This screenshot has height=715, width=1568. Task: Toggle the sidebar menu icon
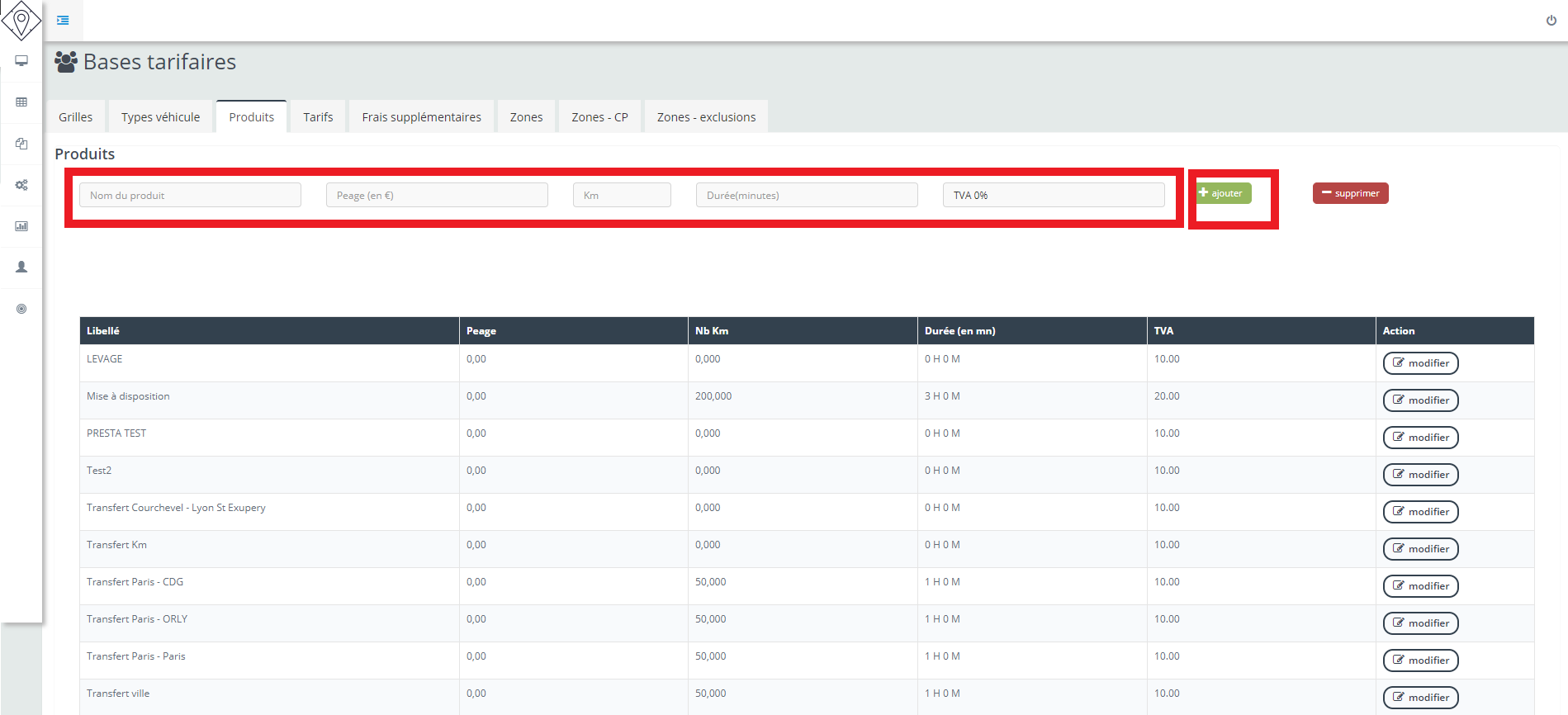pyautogui.click(x=63, y=20)
